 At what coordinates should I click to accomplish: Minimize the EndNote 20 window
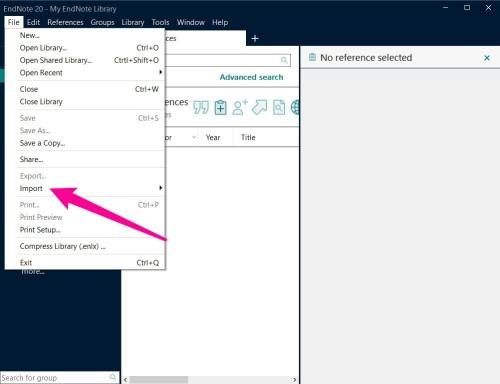pyautogui.click(x=446, y=8)
